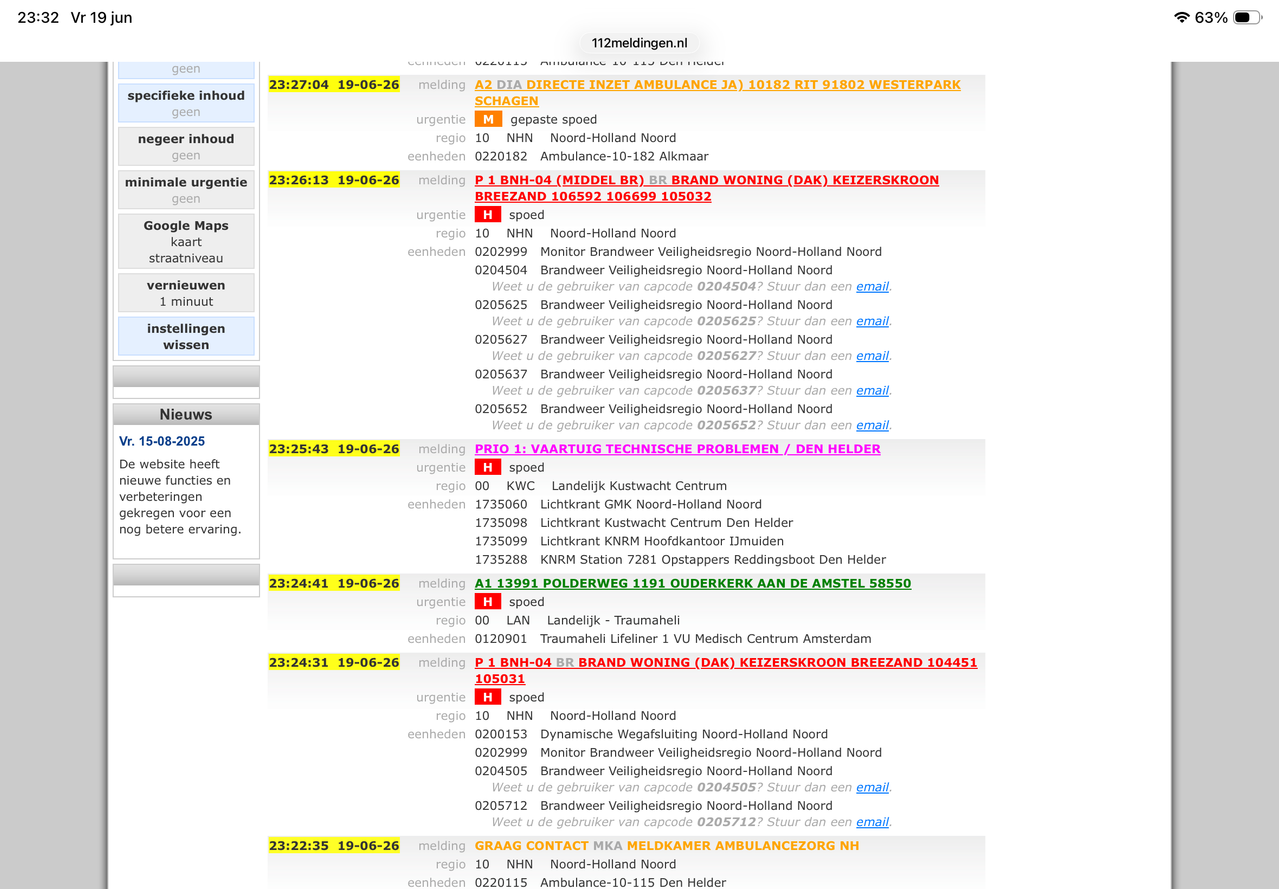Screen dimensions: 1279x889
Task: Tap the 112meldingen.nl address bar
Action: (x=640, y=43)
